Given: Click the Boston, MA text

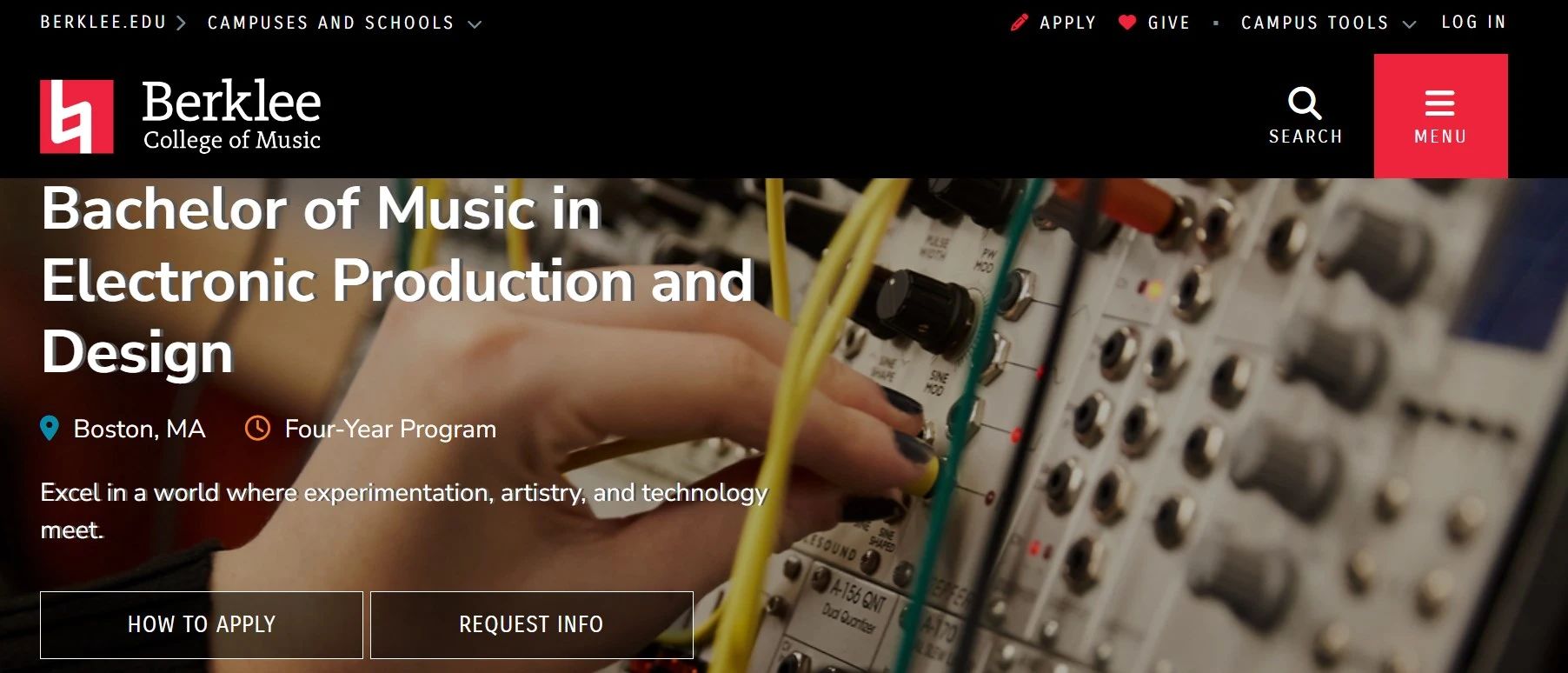Looking at the screenshot, I should [x=139, y=429].
